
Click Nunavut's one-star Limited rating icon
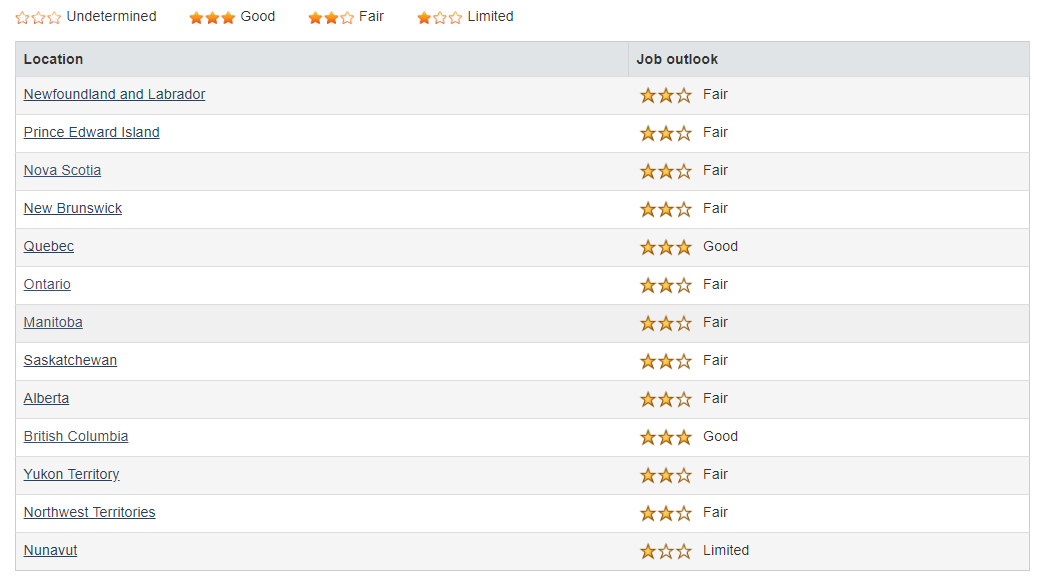coord(666,551)
